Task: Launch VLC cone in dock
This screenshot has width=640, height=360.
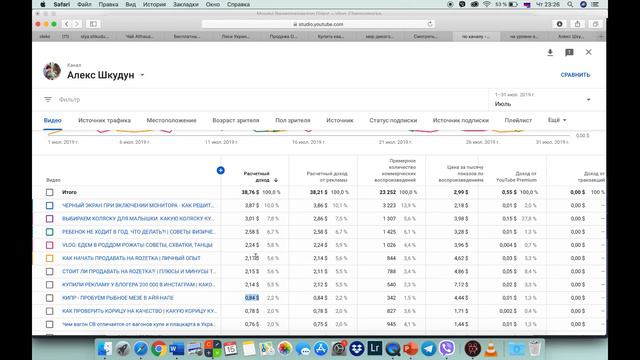Action: 491,349
